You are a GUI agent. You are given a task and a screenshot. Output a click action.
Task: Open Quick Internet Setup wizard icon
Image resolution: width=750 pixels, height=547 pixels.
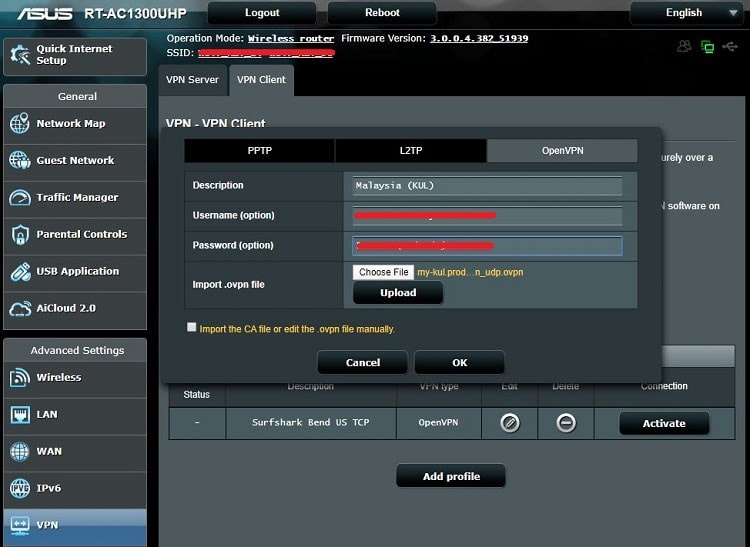point(20,55)
